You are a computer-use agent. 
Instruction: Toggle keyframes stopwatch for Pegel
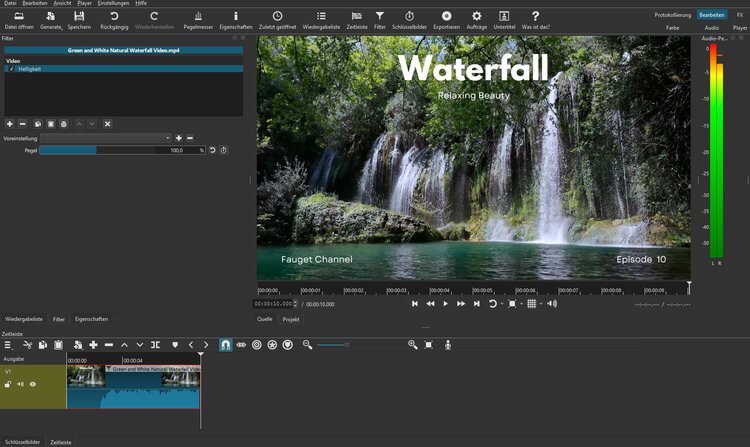coord(223,150)
